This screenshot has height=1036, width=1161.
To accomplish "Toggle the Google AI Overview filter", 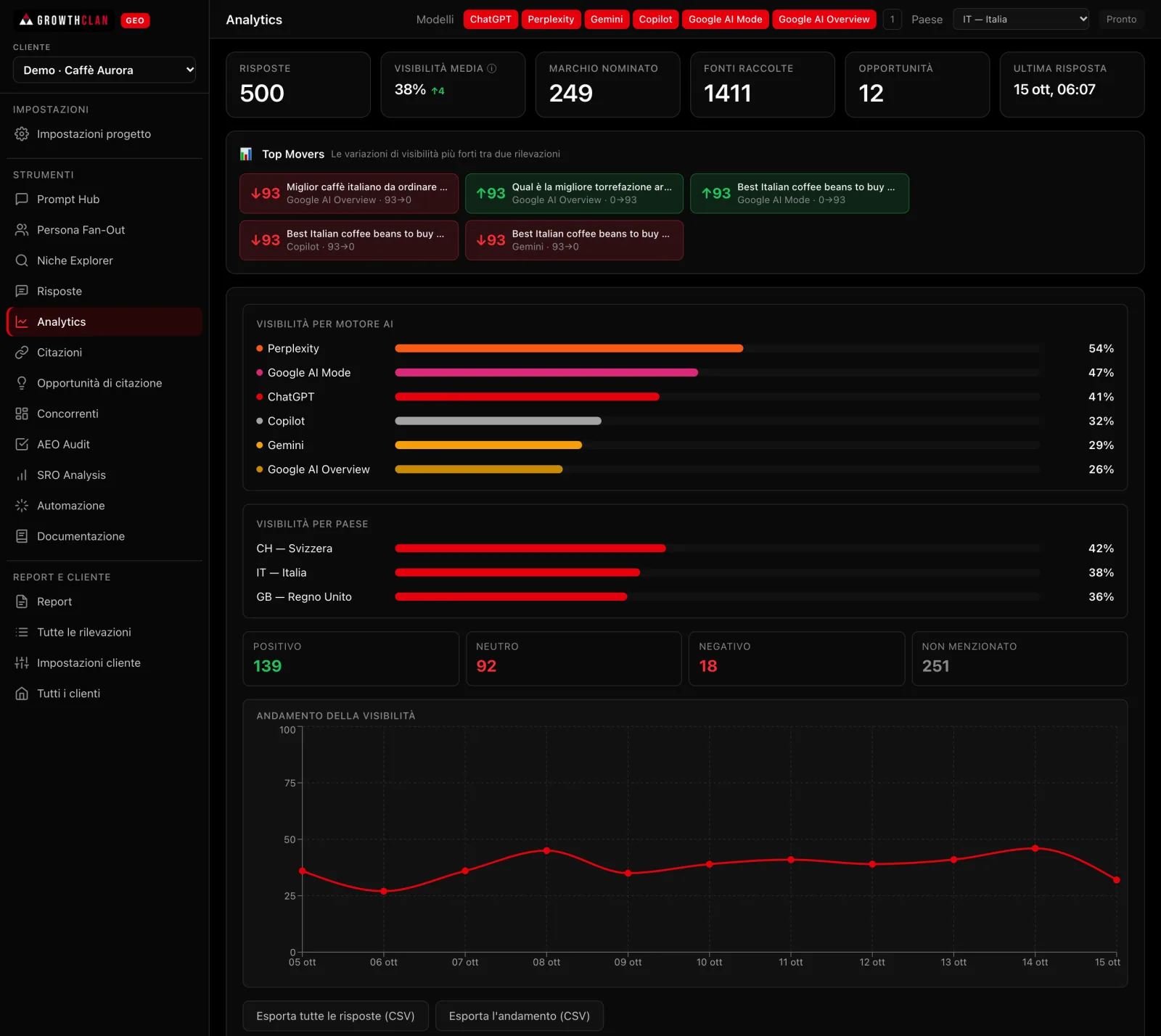I will (x=824, y=20).
